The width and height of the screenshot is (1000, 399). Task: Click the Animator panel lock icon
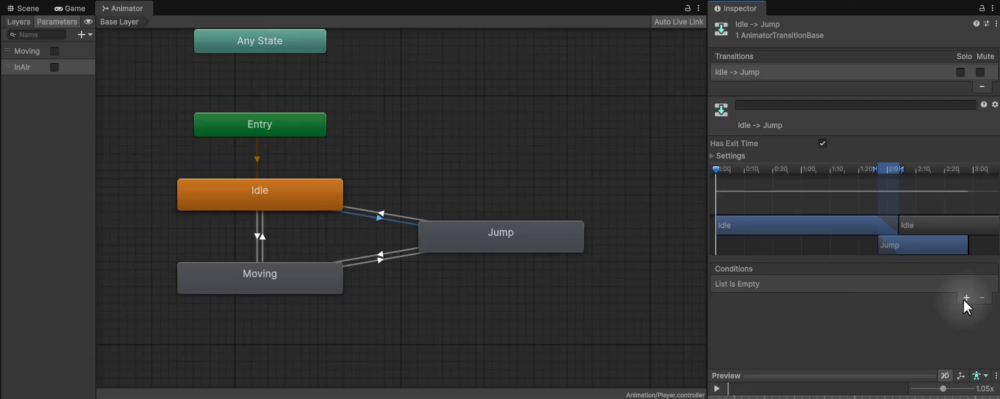[x=688, y=8]
